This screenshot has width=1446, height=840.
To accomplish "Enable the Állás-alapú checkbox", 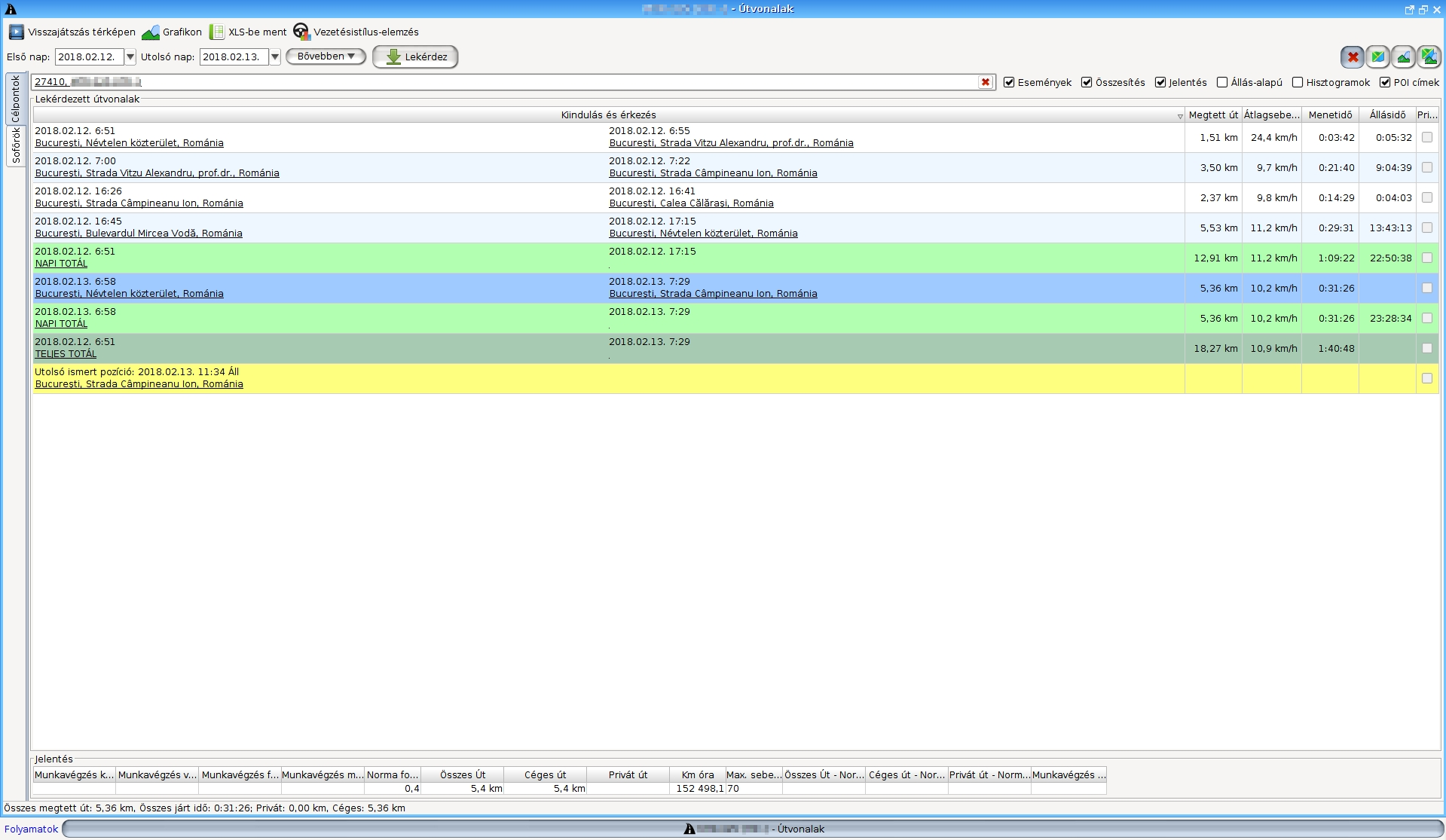I will 1222,83.
